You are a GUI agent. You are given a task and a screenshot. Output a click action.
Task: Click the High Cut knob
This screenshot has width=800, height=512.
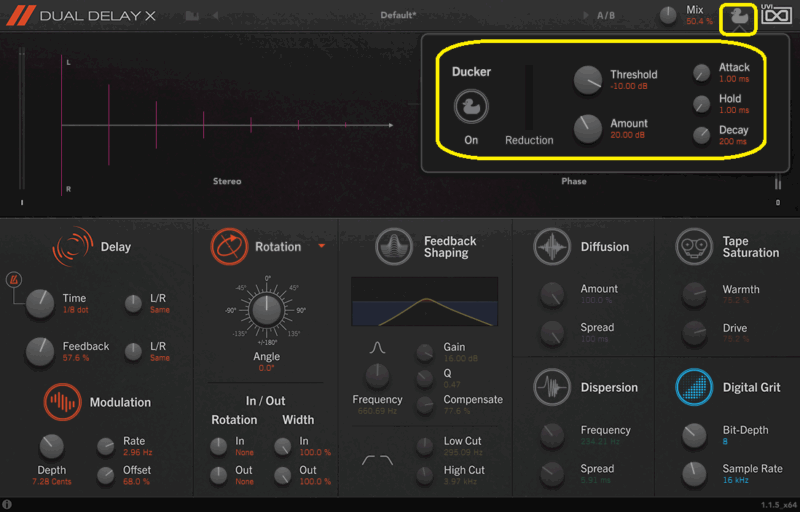coord(424,475)
